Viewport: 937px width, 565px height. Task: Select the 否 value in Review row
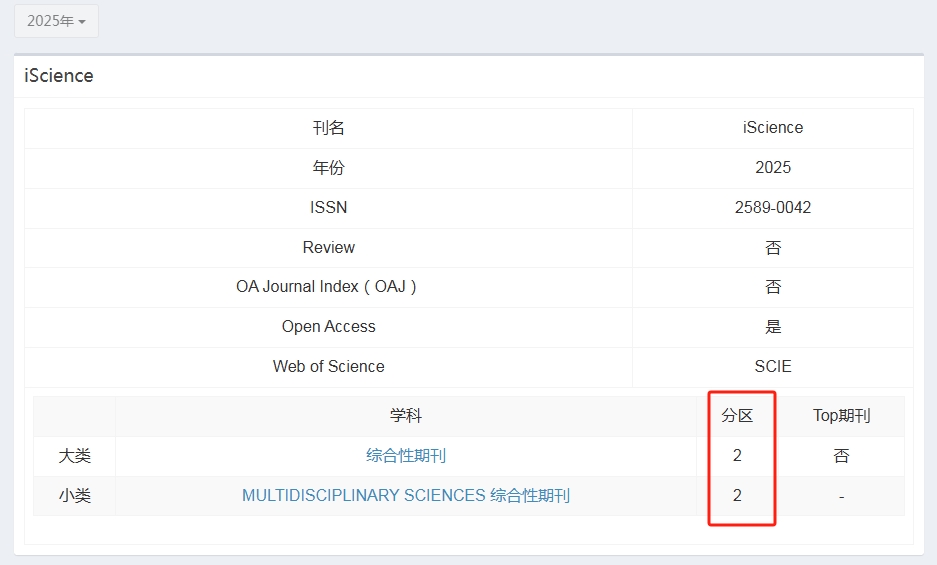click(773, 248)
